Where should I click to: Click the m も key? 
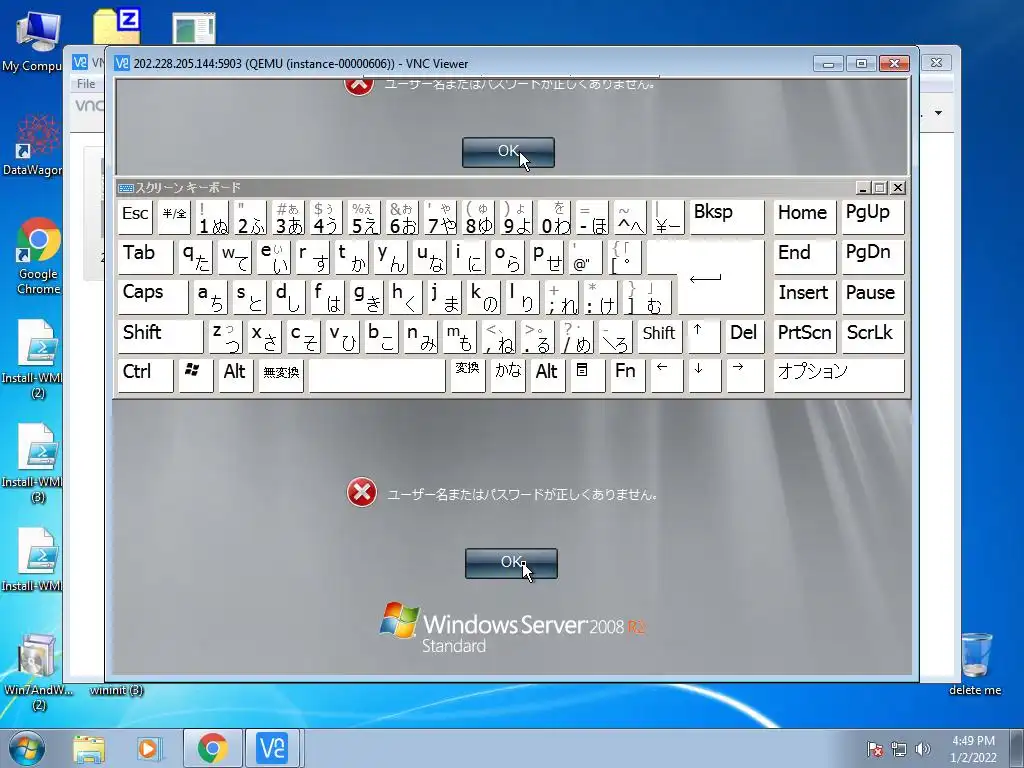460,337
